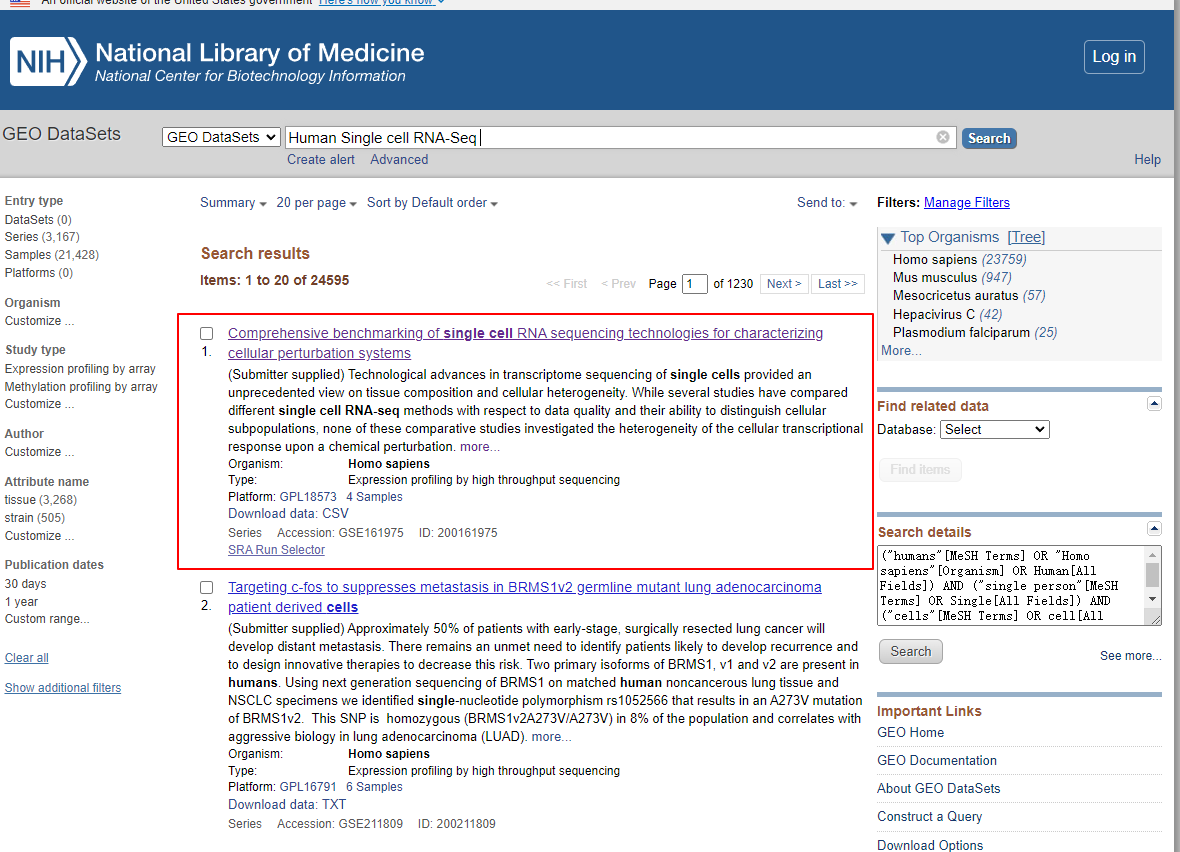The width and height of the screenshot is (1180, 852).
Task: Click See more in Search details
Action: (x=1130, y=656)
